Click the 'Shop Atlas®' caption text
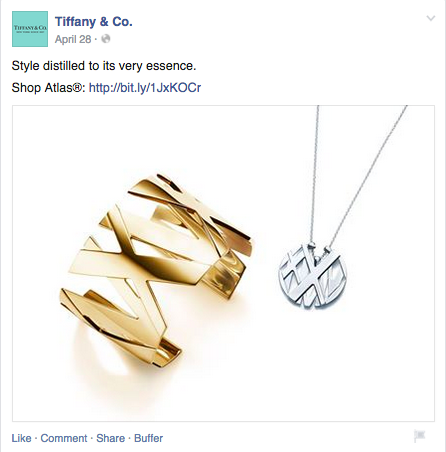 pos(49,88)
